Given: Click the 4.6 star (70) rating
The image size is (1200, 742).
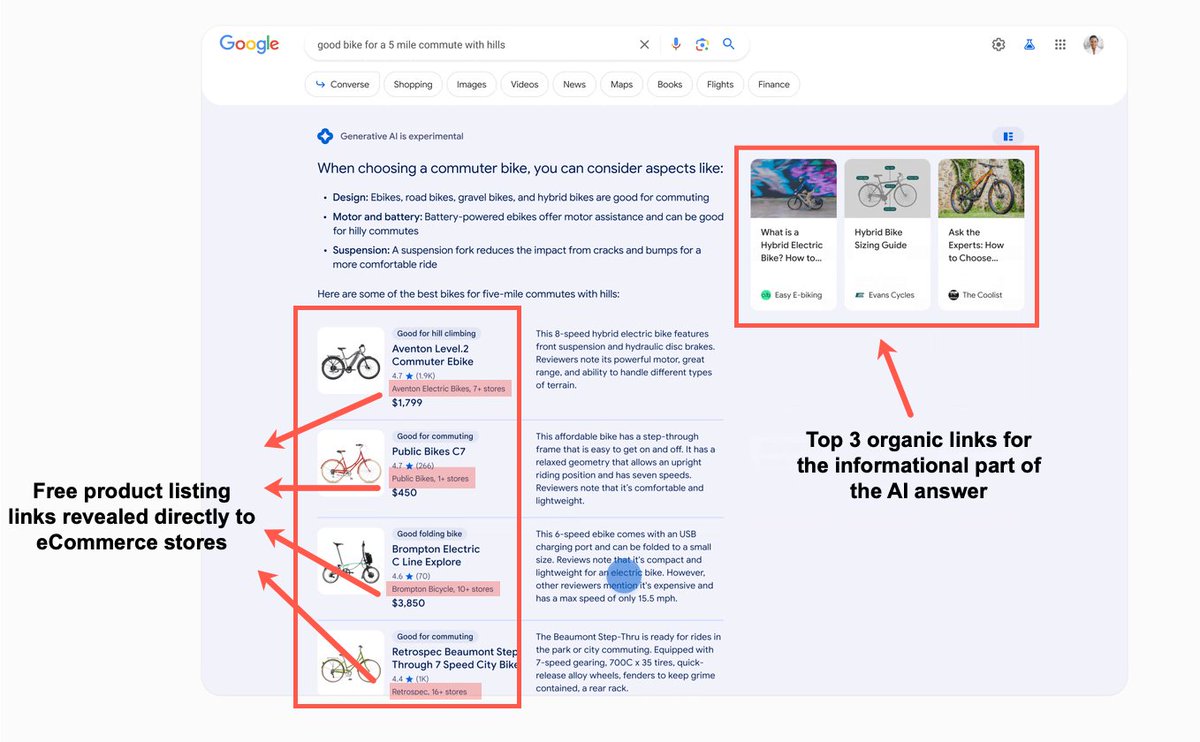Looking at the screenshot, I should click(411, 576).
